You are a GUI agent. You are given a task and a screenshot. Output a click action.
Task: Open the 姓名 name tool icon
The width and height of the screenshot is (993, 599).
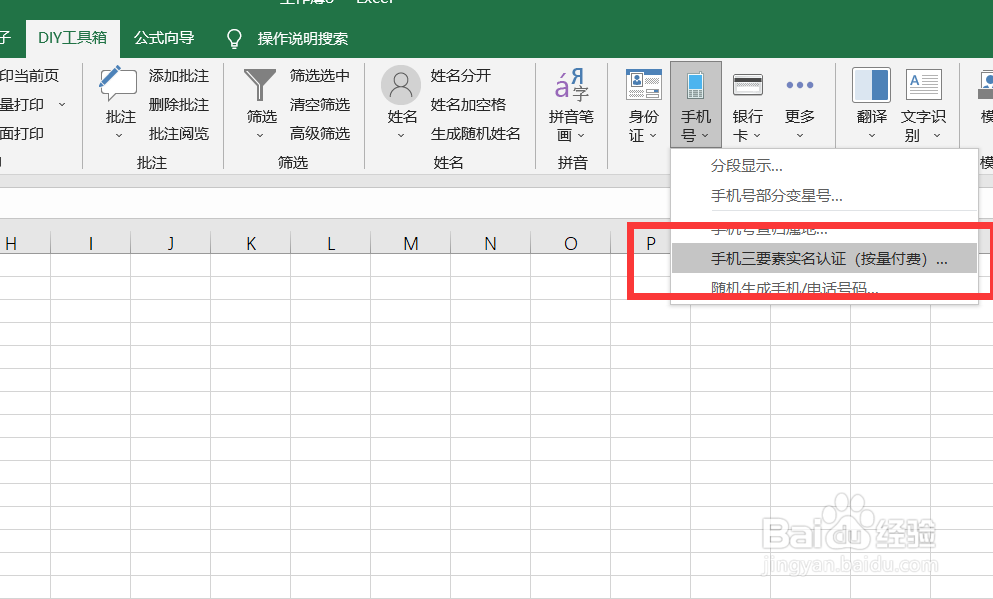click(x=400, y=84)
